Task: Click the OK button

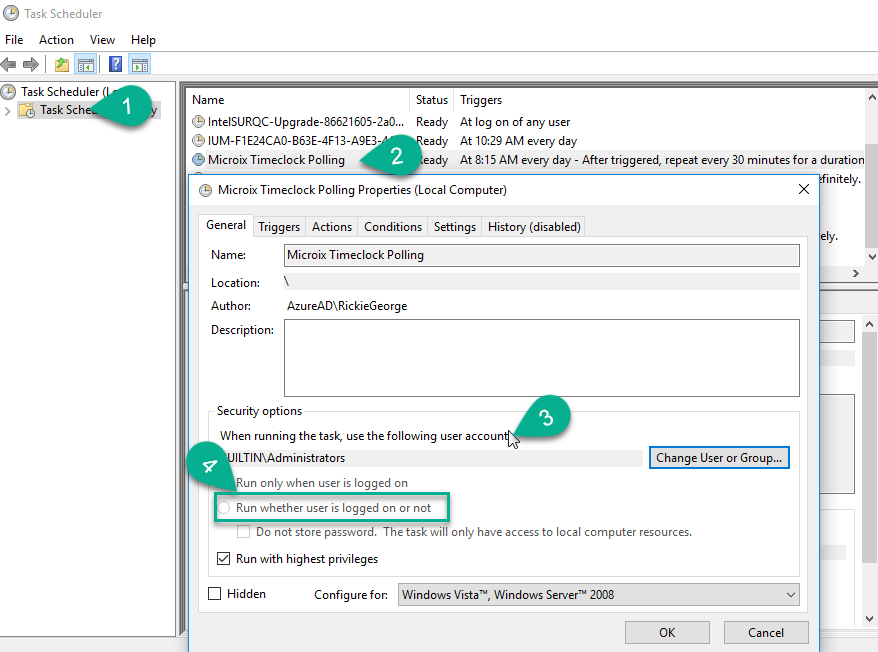Action: [667, 632]
